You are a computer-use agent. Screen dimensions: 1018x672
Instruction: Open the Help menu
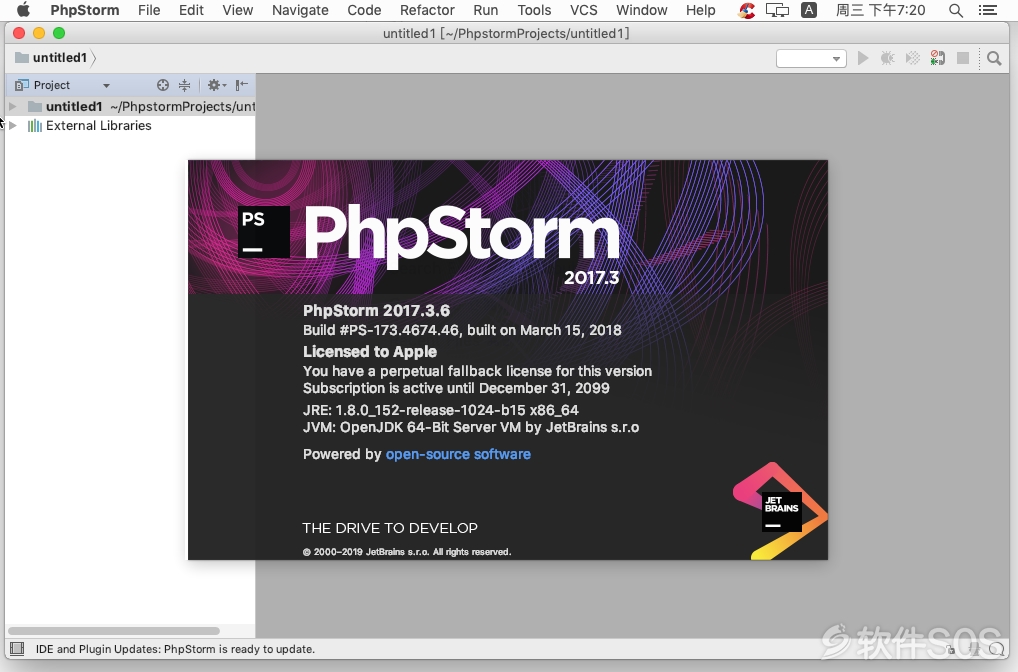point(701,10)
